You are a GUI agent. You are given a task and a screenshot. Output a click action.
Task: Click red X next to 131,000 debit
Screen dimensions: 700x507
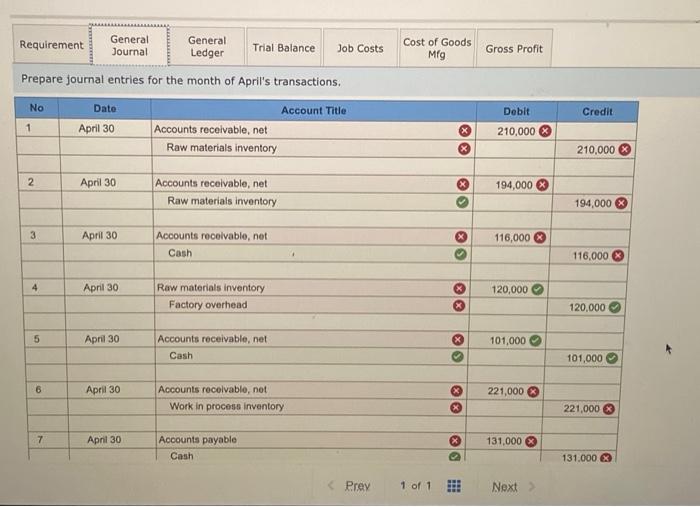(x=531, y=442)
